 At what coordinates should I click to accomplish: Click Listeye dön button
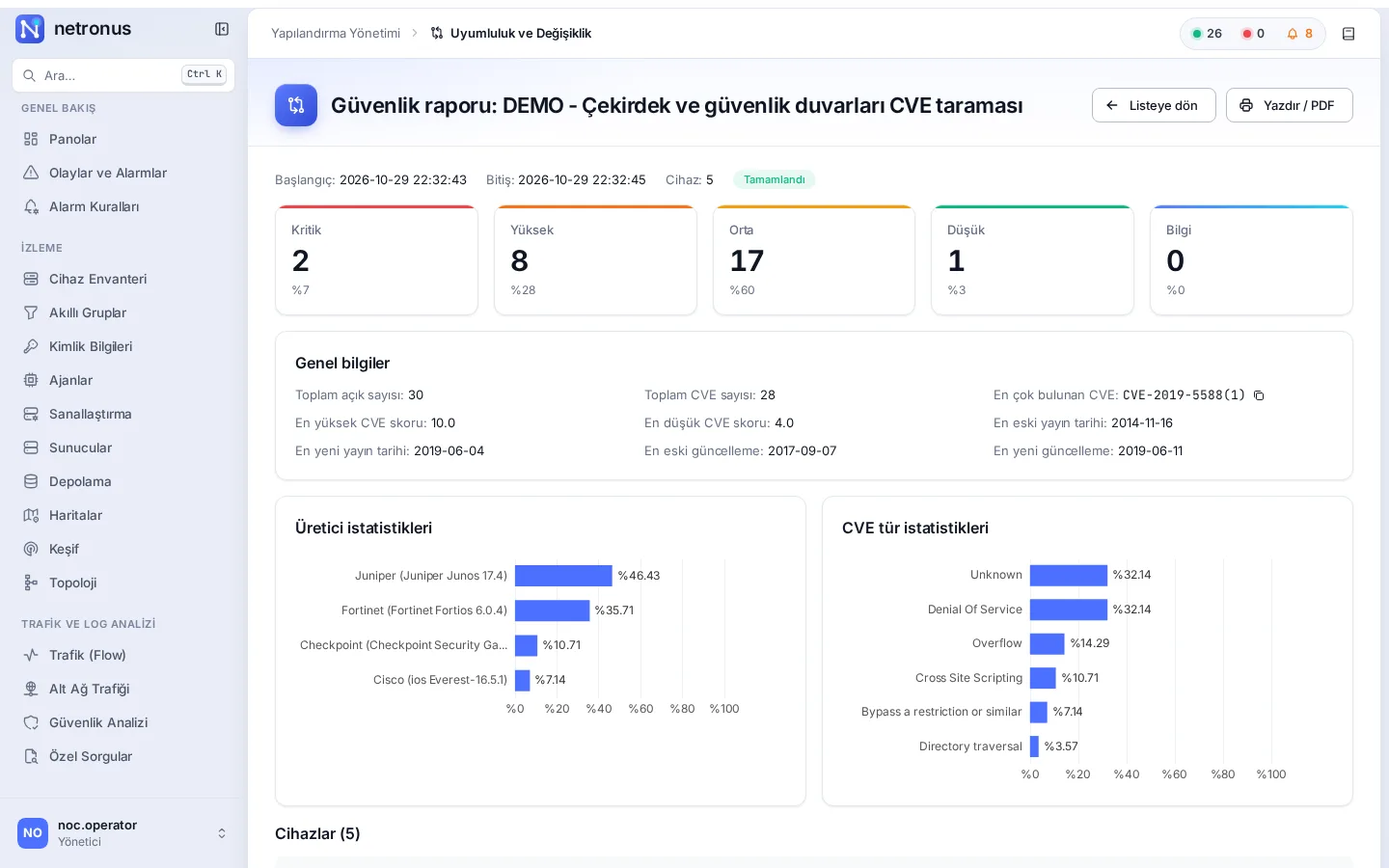point(1154,105)
